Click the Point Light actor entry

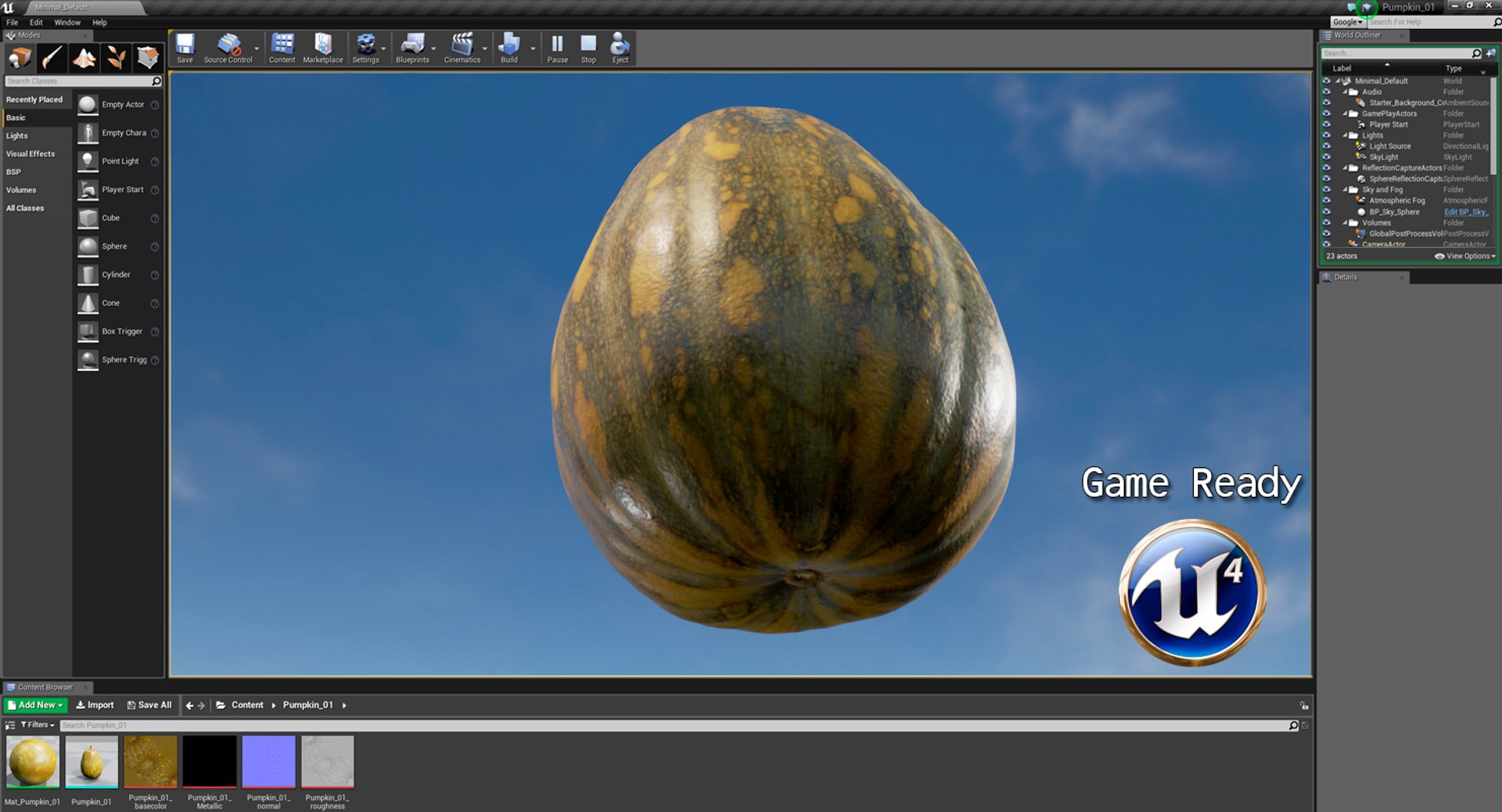119,161
